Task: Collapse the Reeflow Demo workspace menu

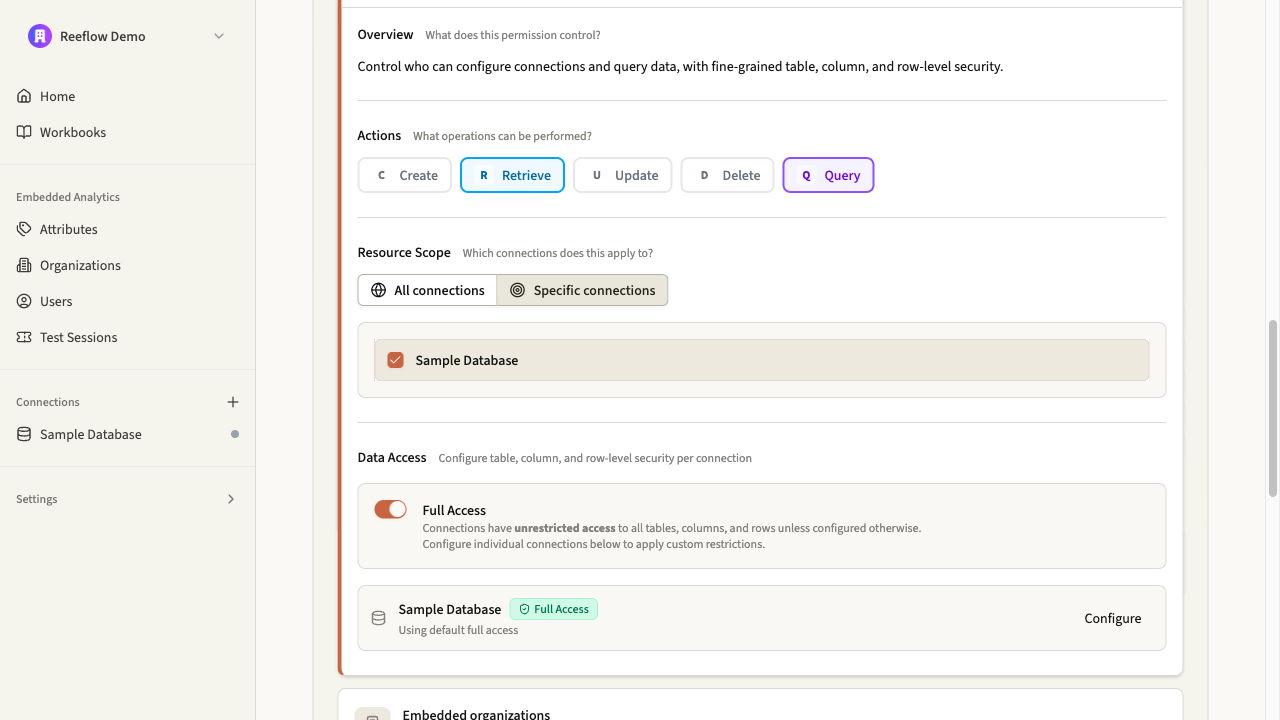Action: pos(219,36)
